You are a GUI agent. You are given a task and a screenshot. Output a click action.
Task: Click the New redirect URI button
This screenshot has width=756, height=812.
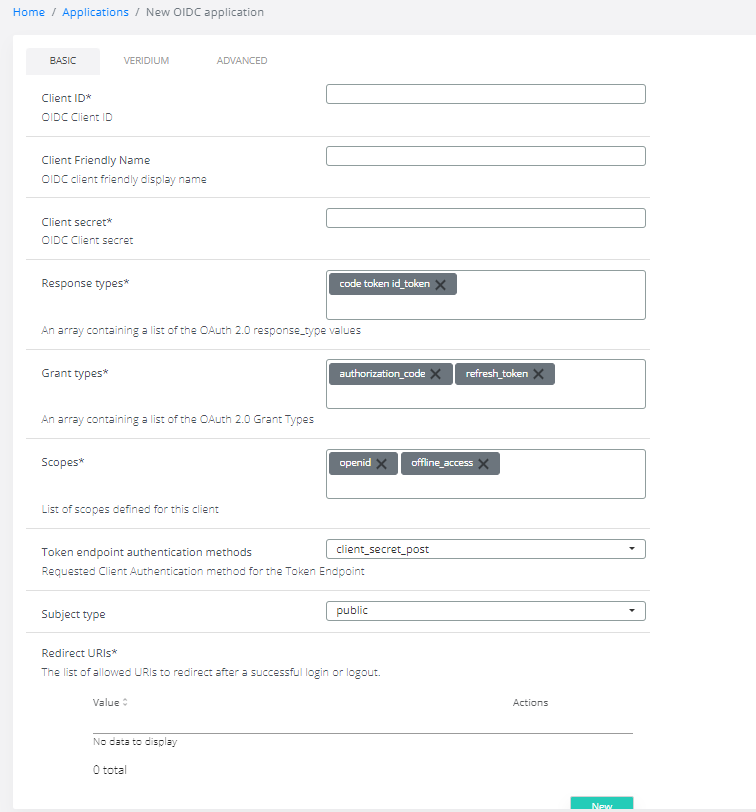(x=601, y=804)
